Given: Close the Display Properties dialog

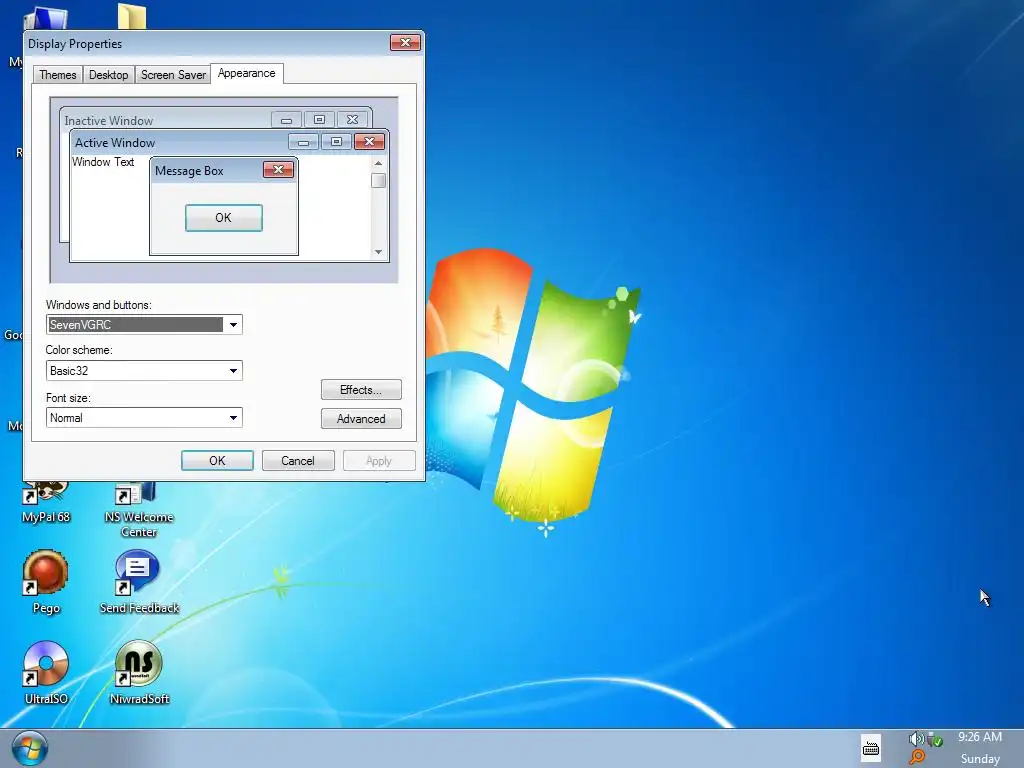Looking at the screenshot, I should tap(405, 42).
